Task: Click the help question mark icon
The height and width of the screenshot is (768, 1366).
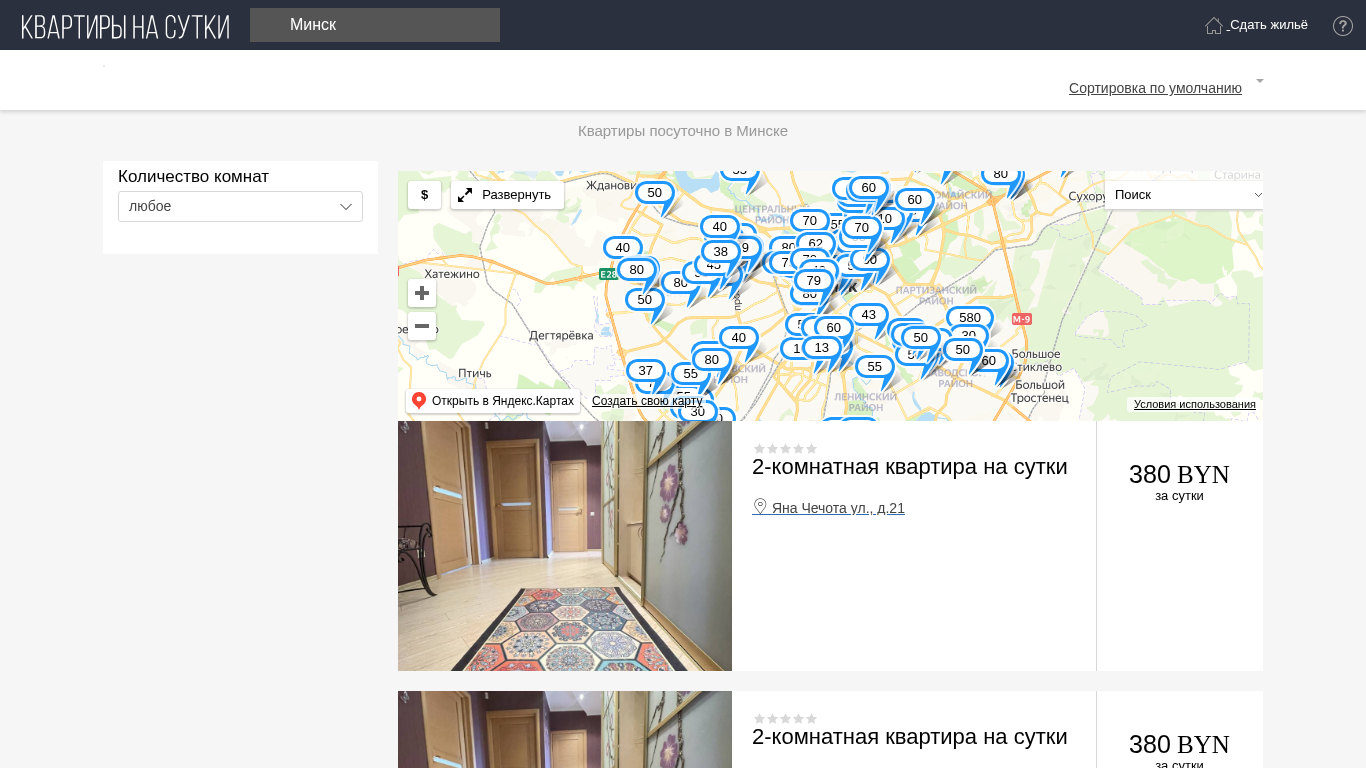Action: click(1342, 26)
